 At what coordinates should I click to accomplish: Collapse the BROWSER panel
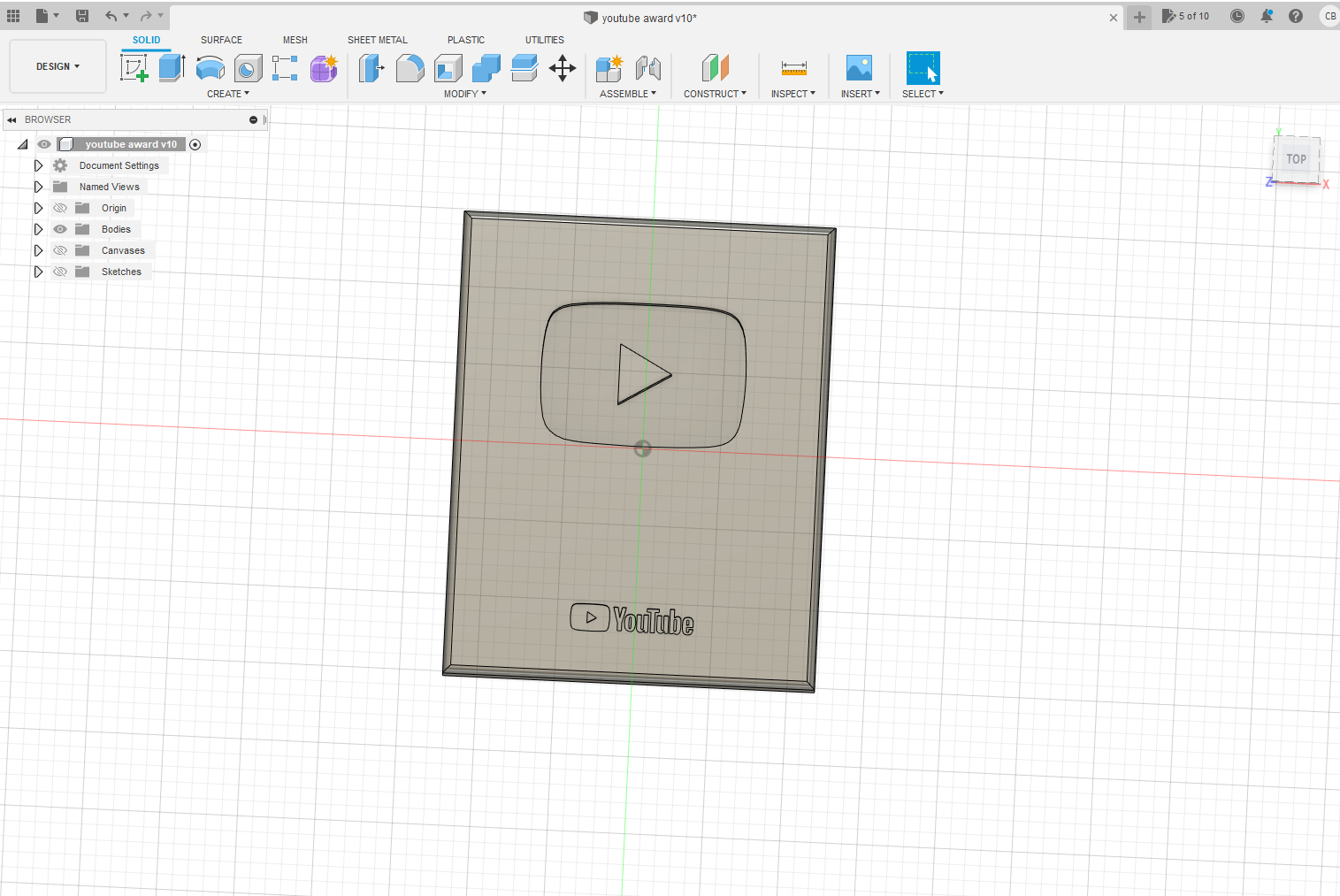(x=11, y=119)
